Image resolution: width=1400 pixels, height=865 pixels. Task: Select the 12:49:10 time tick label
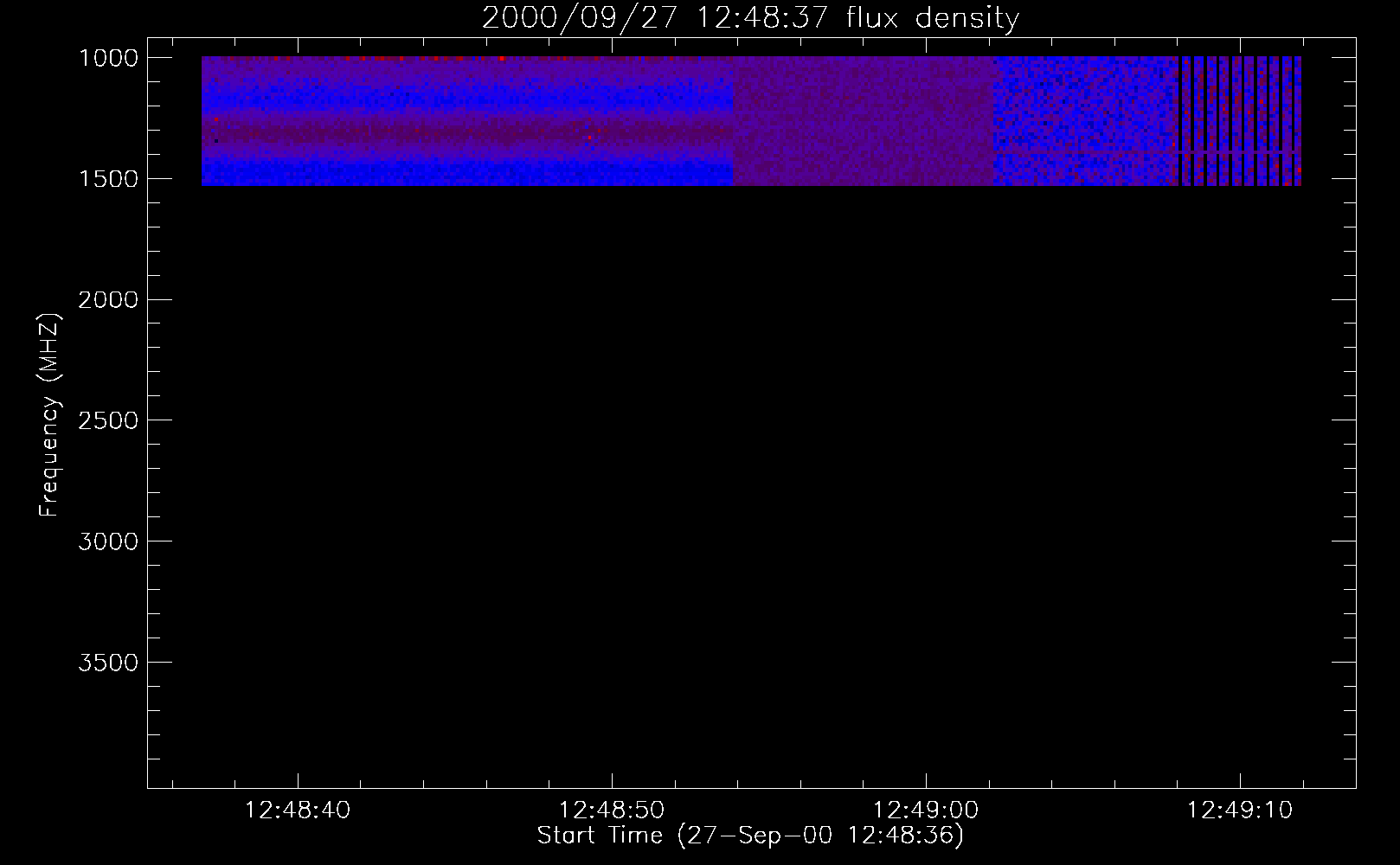tap(1240, 811)
